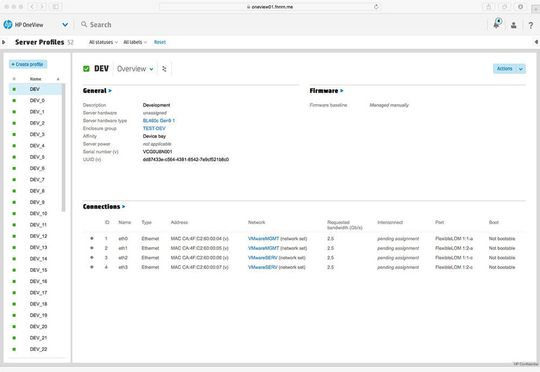Click the status icon of DEV_14 row

point(14,259)
